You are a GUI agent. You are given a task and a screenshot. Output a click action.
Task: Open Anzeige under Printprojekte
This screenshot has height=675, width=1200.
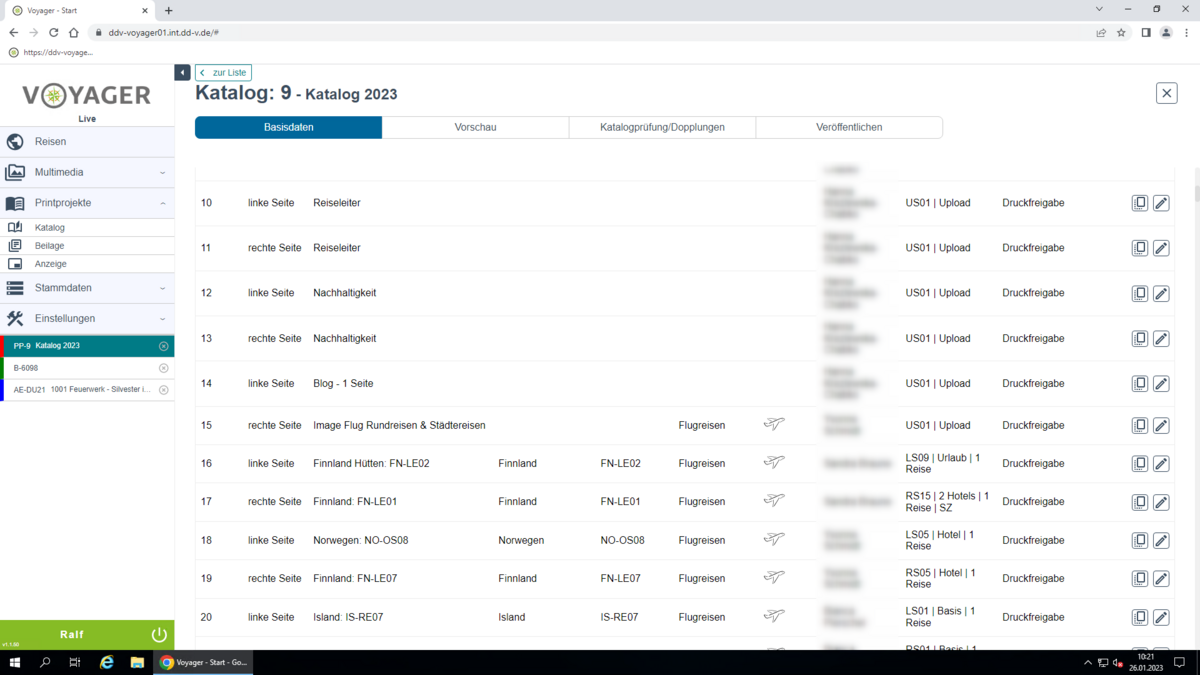pyautogui.click(x=87, y=264)
